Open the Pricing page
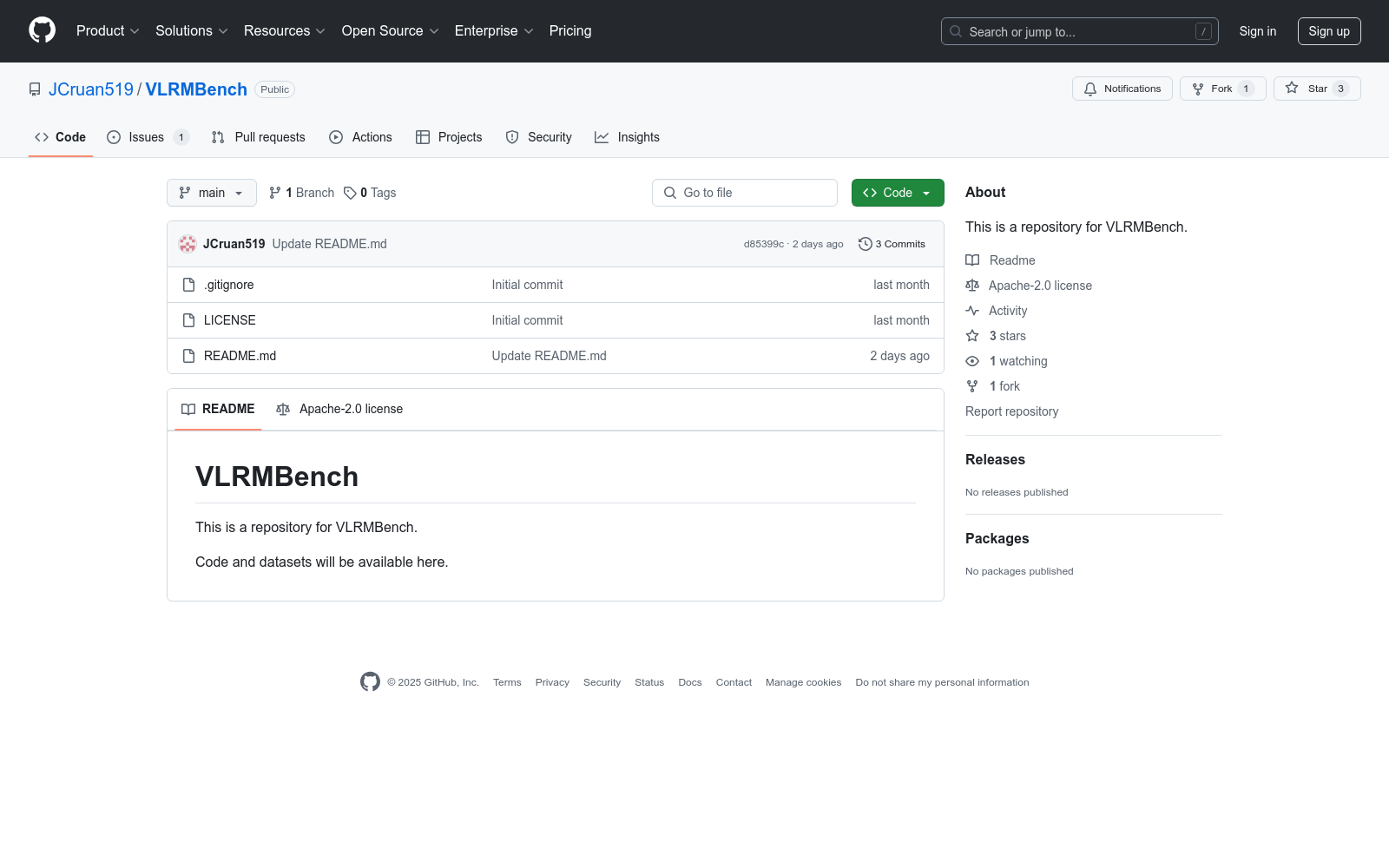1389x868 pixels. pos(570,30)
